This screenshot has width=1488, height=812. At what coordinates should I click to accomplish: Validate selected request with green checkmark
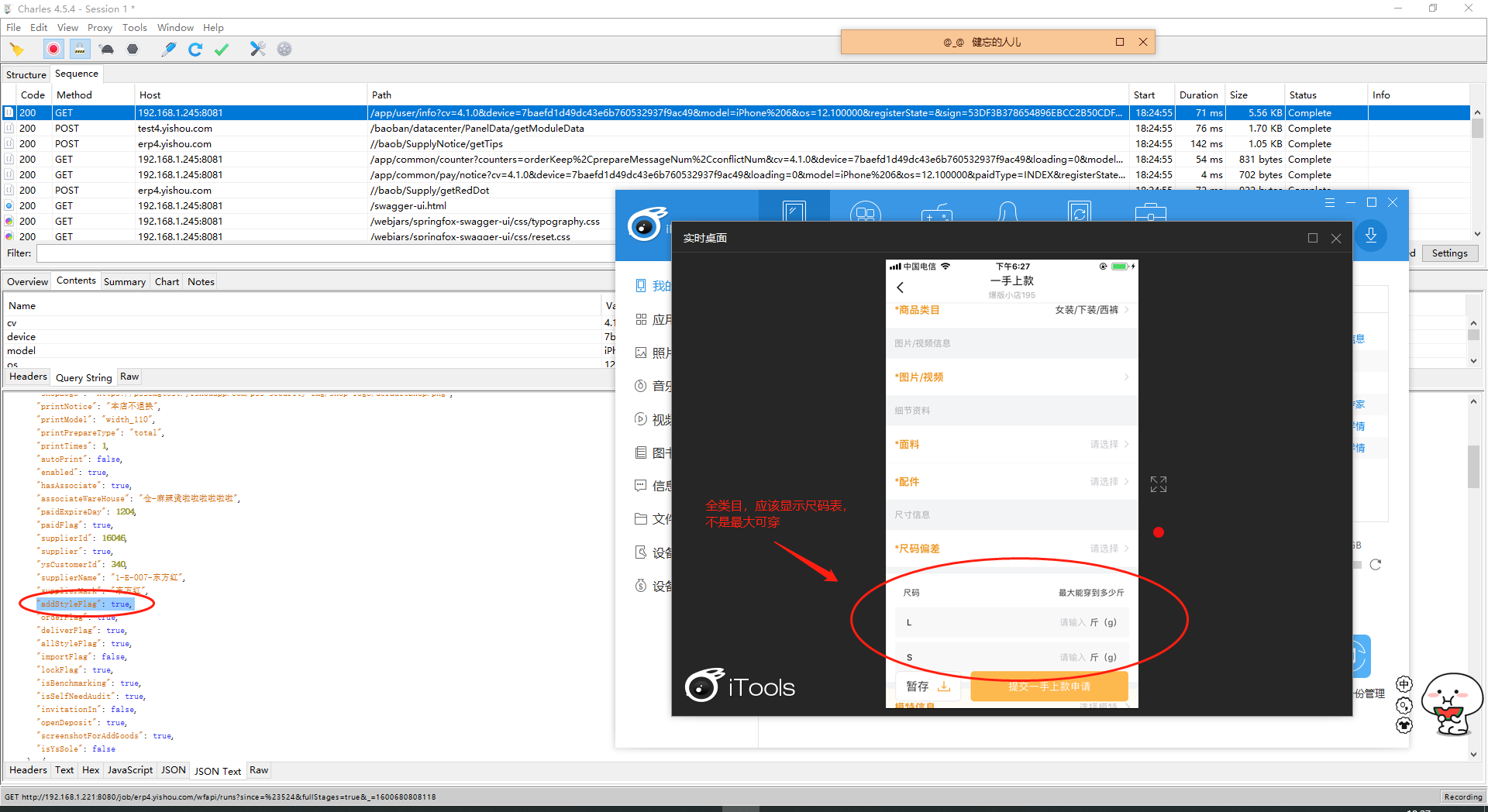[222, 50]
